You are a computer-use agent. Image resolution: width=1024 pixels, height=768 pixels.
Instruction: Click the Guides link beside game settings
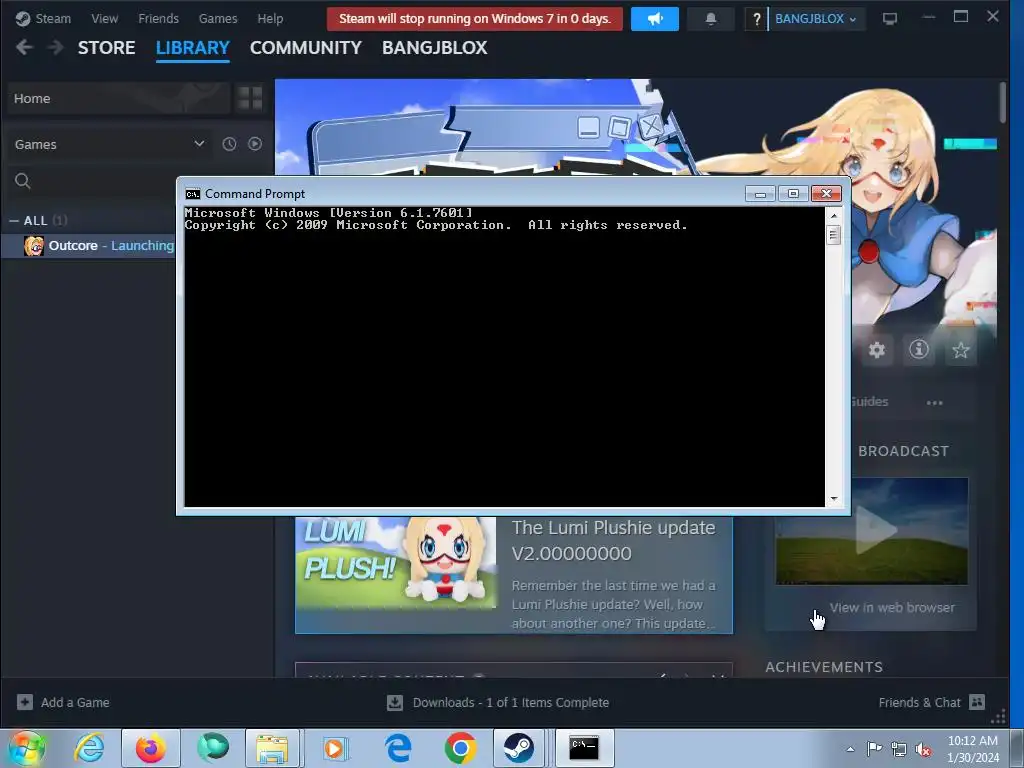(x=870, y=402)
